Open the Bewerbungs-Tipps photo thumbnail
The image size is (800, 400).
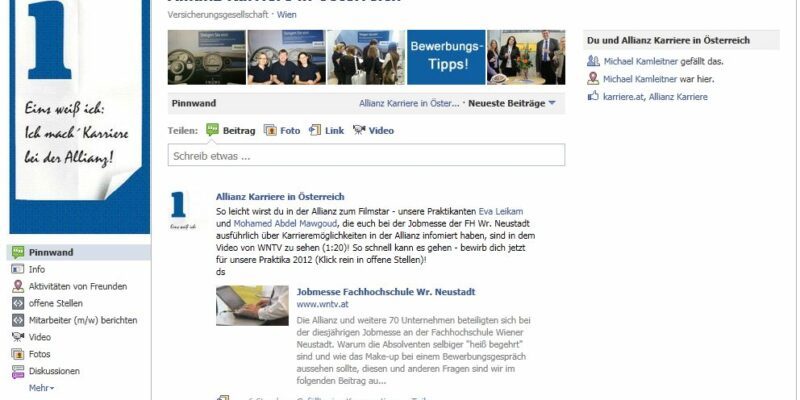446,57
